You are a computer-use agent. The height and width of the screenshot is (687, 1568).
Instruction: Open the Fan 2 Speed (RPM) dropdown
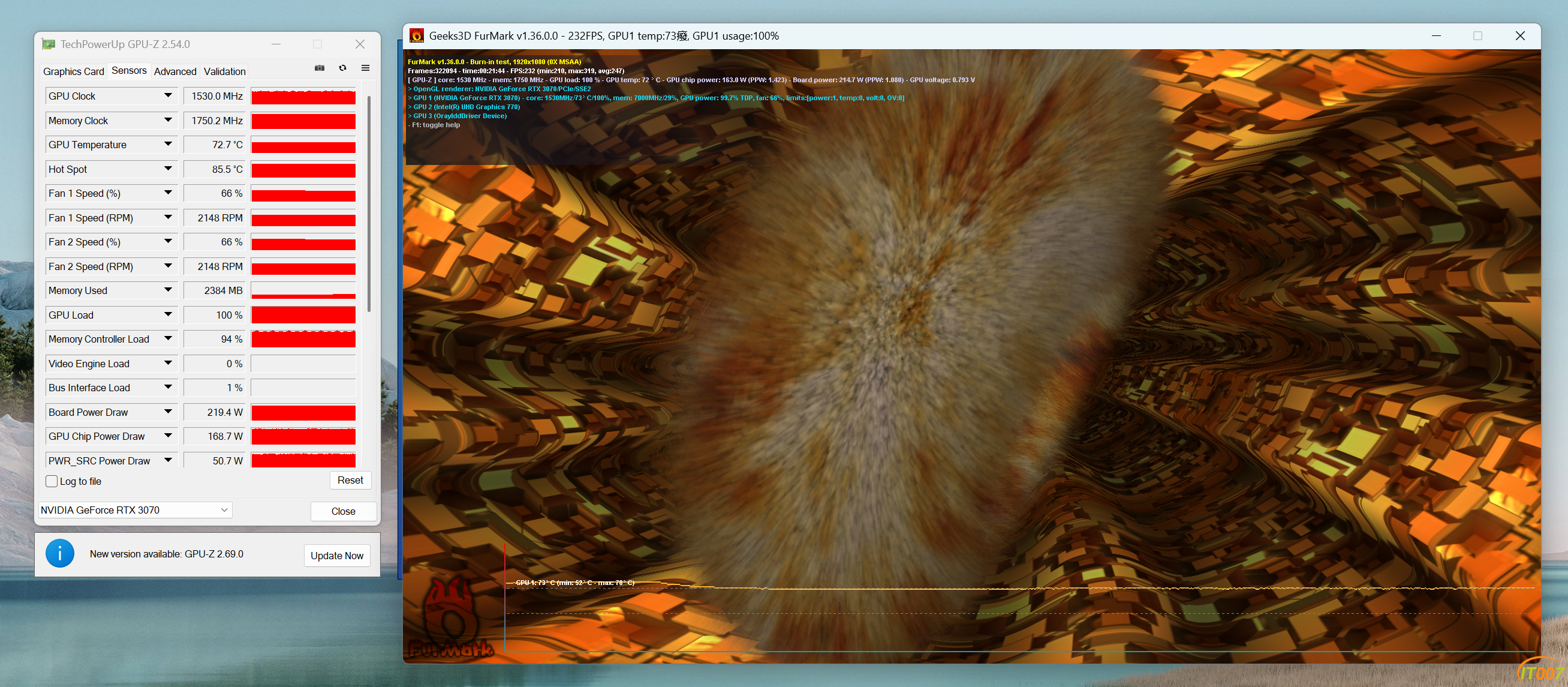tap(168, 266)
